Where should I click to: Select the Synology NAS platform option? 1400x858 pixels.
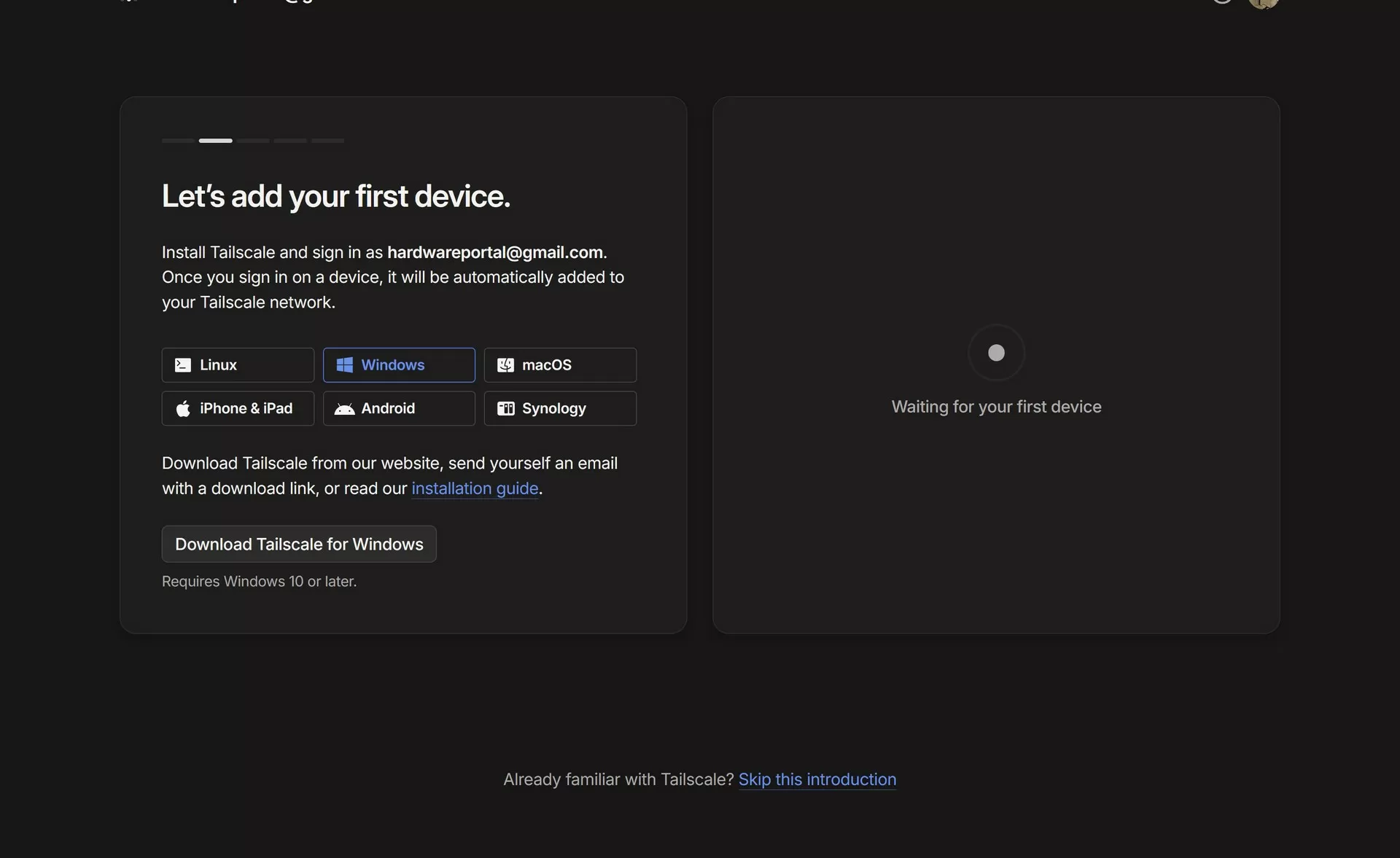click(559, 408)
